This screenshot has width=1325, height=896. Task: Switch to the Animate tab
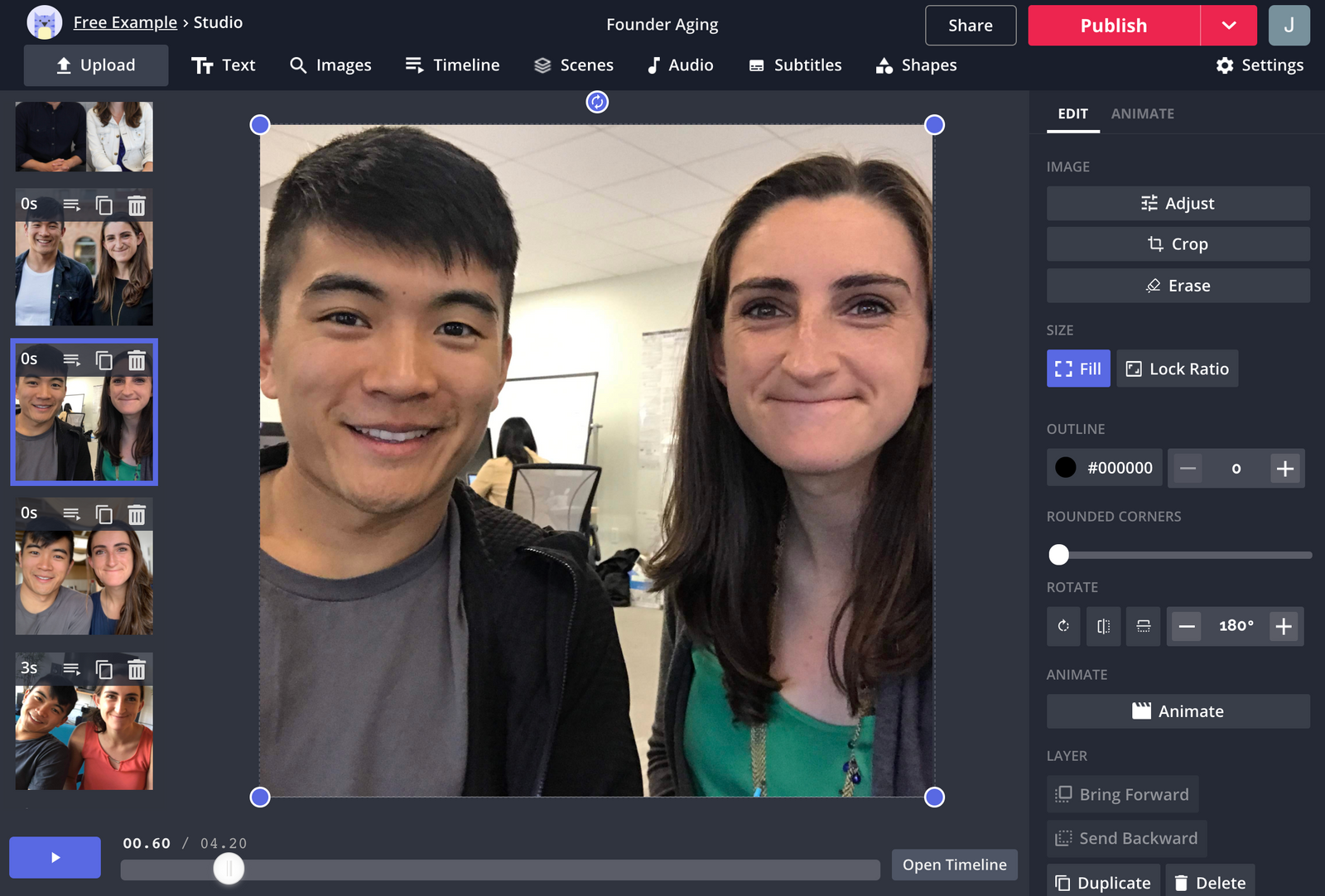click(x=1143, y=113)
